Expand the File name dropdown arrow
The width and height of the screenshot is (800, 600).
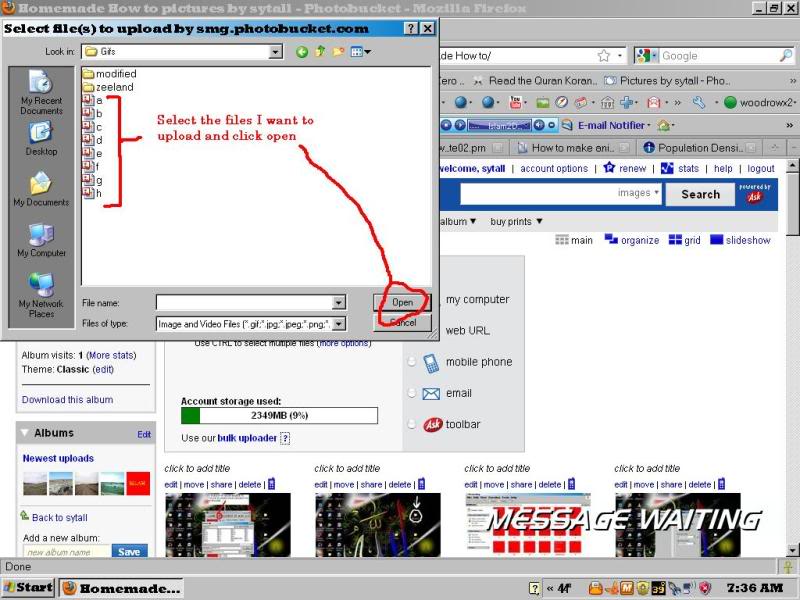coord(338,303)
